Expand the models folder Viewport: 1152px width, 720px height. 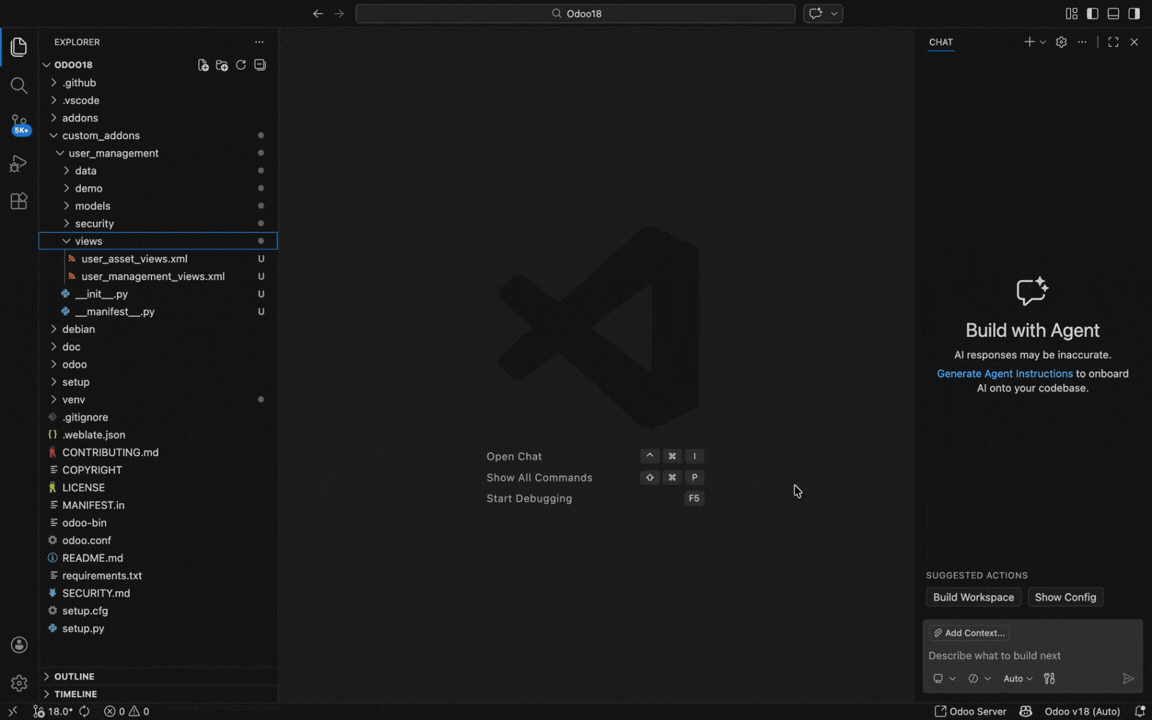[x=158, y=206]
